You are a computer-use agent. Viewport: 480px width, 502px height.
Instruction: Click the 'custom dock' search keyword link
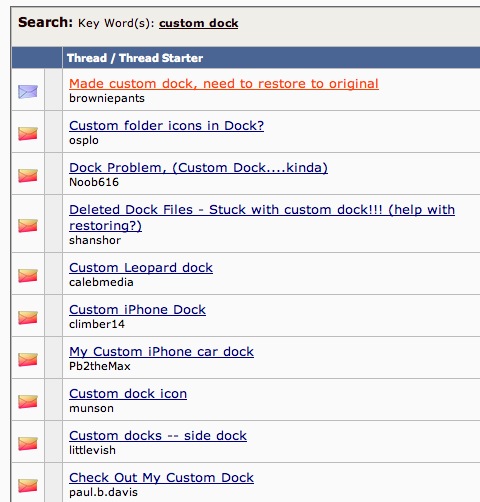[198, 23]
